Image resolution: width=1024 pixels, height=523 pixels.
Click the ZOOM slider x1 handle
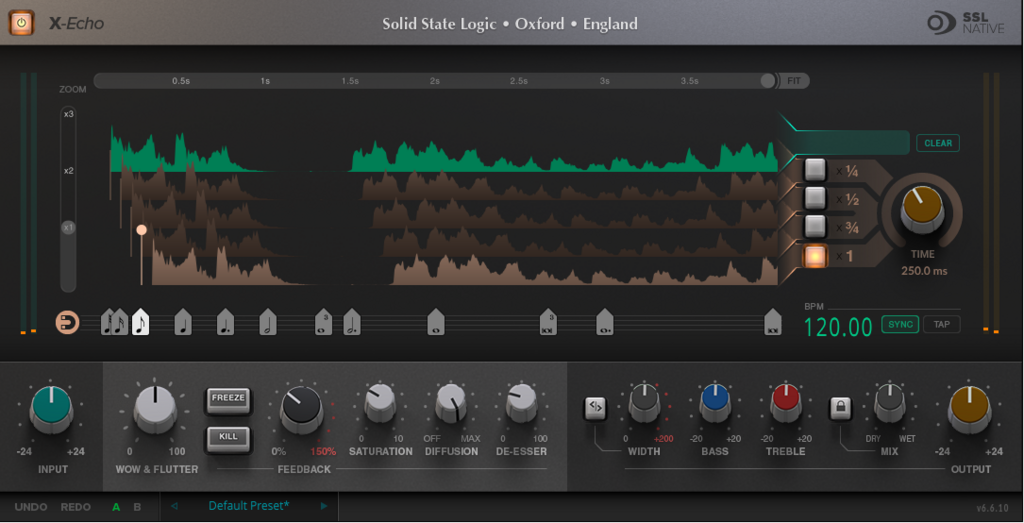click(69, 228)
